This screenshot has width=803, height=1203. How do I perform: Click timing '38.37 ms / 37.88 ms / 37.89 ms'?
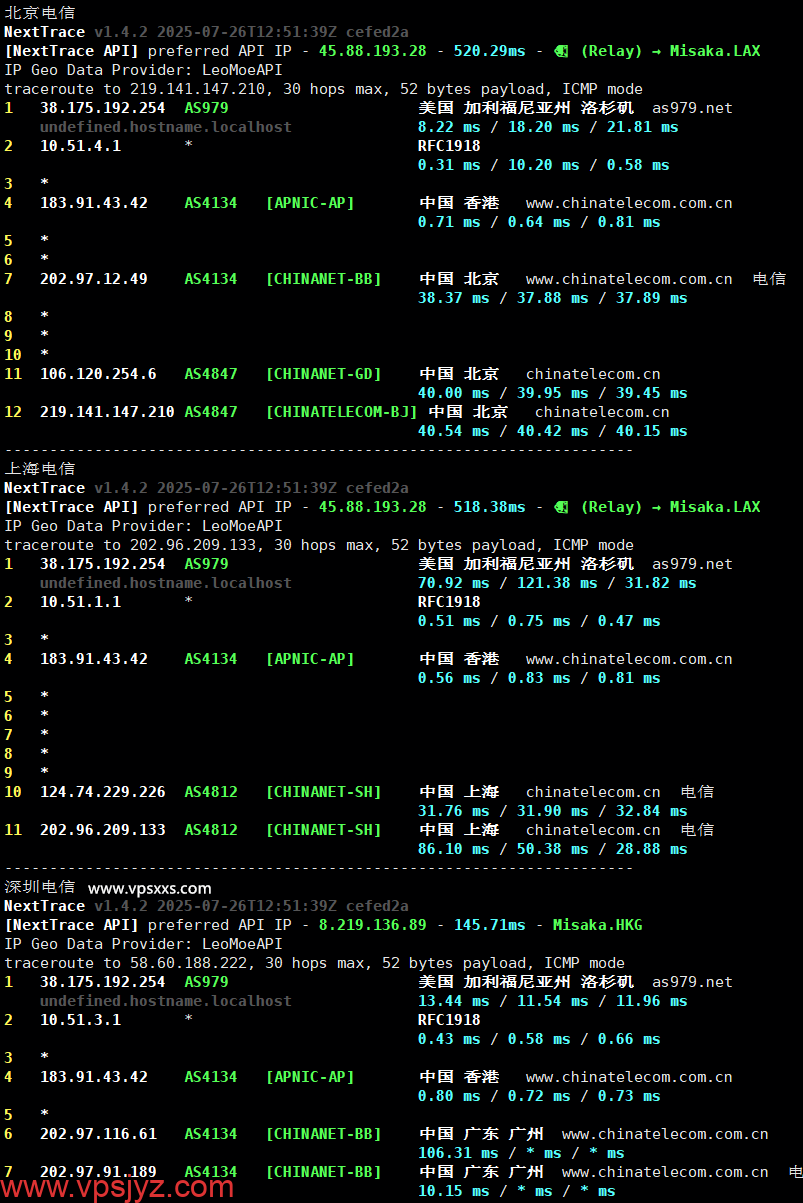pos(552,298)
